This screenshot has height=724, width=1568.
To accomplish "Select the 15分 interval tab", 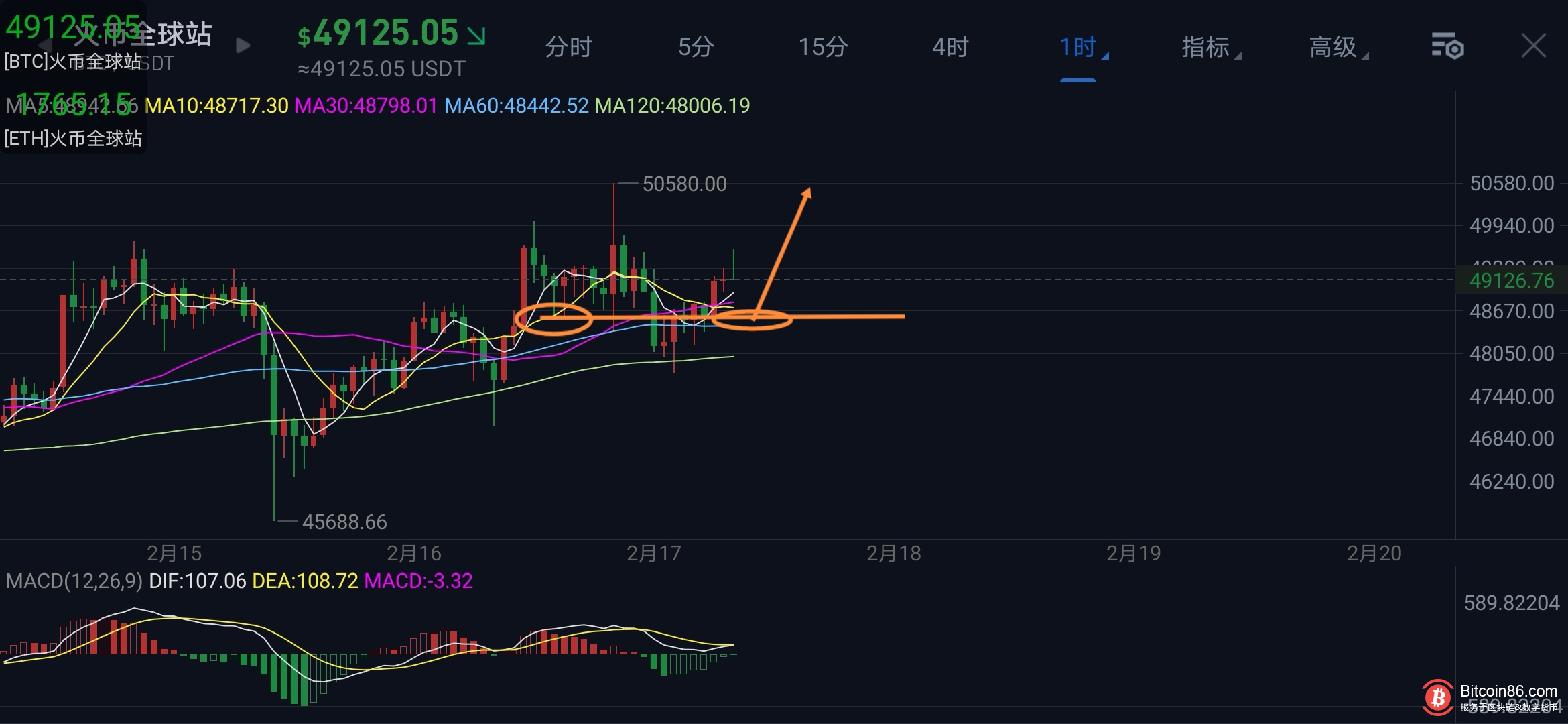I will pyautogui.click(x=823, y=47).
